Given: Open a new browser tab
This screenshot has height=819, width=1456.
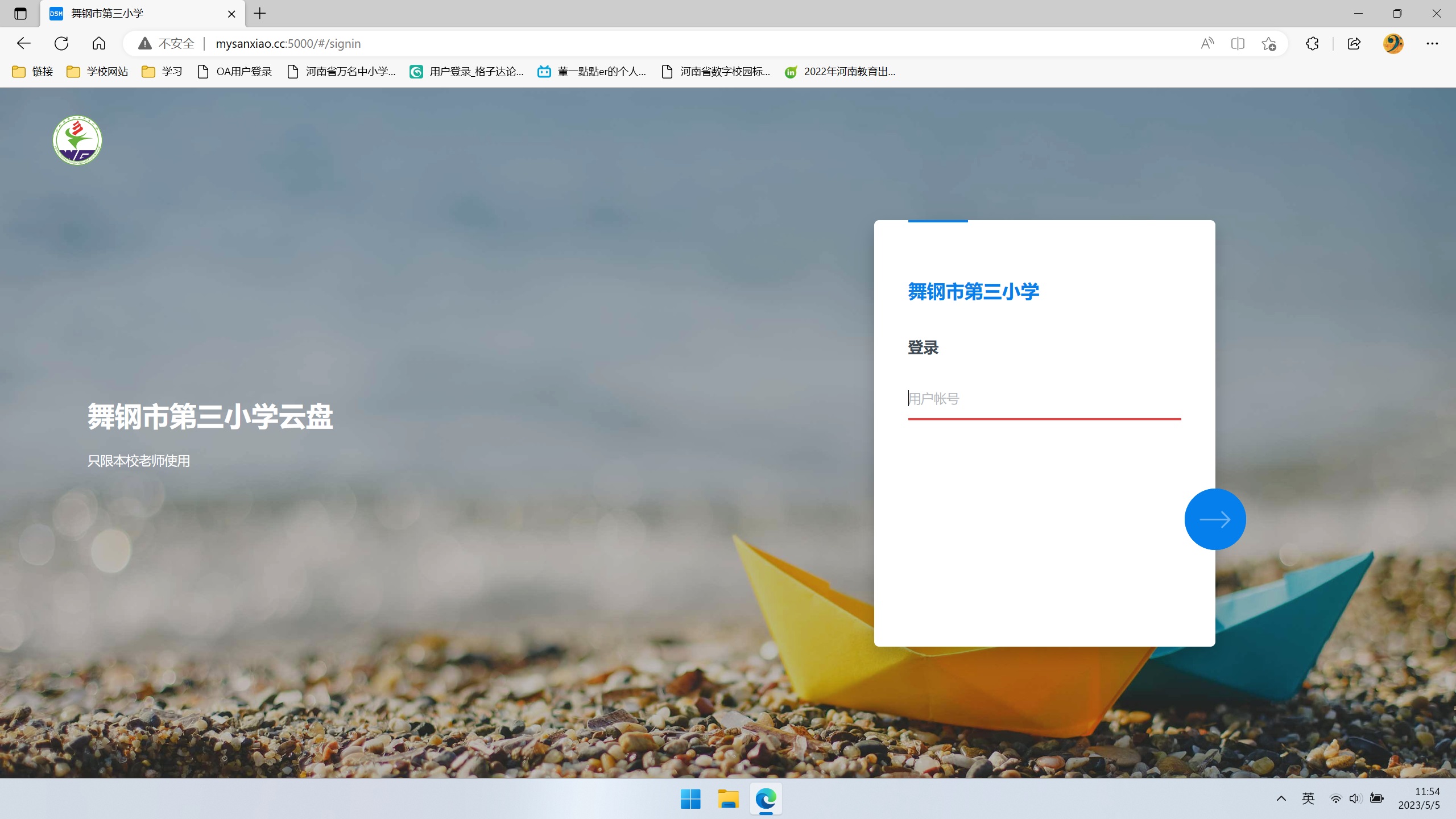Looking at the screenshot, I should point(260,14).
